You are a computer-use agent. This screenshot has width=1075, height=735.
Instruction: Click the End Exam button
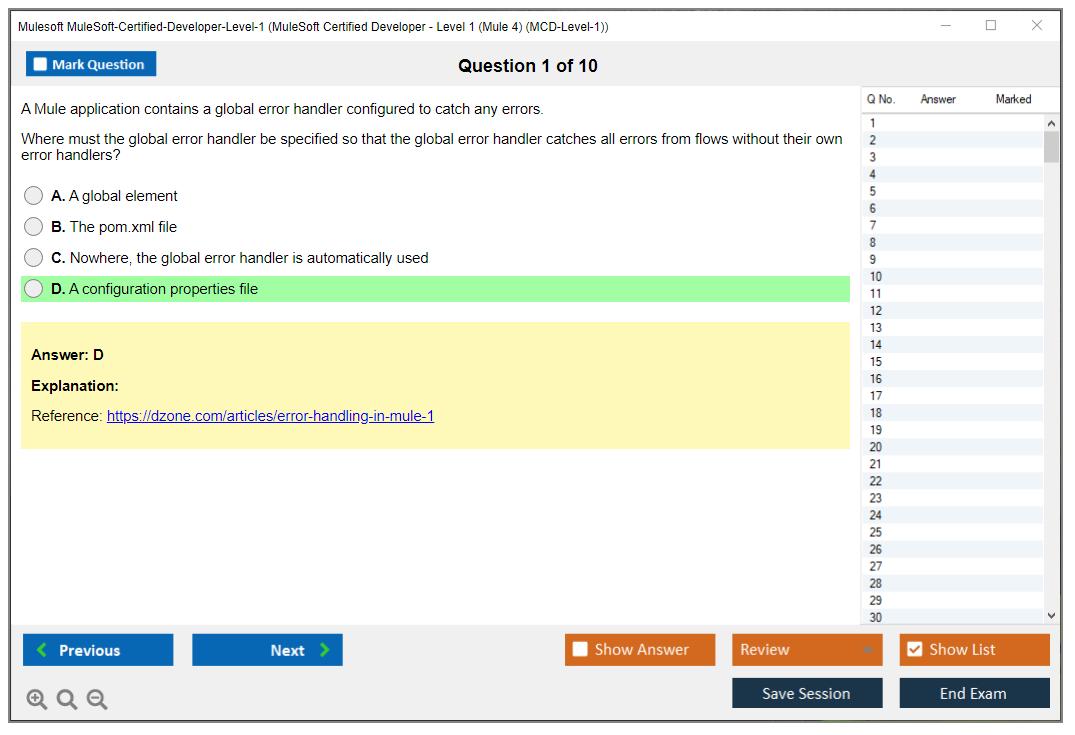pos(974,693)
